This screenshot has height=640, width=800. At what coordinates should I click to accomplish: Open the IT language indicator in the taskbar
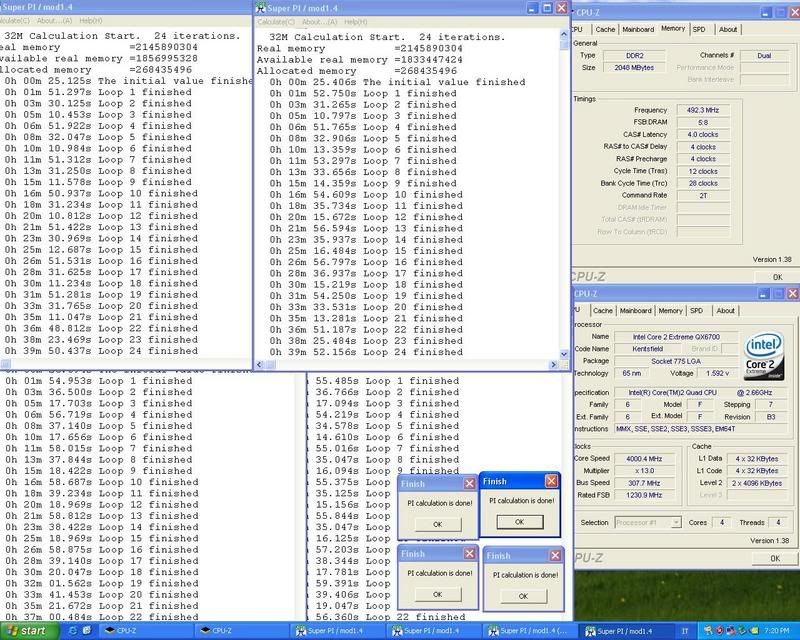685,631
